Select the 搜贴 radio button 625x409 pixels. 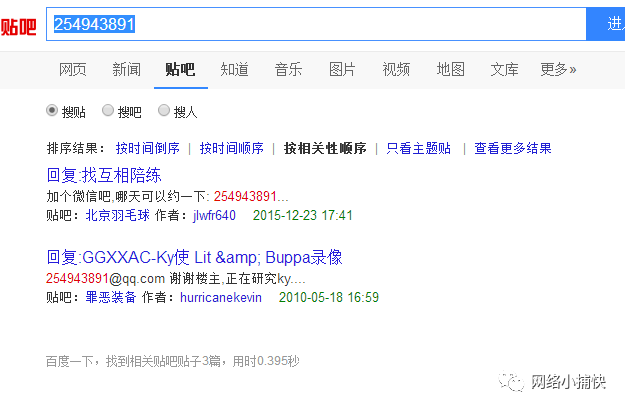click(52, 110)
